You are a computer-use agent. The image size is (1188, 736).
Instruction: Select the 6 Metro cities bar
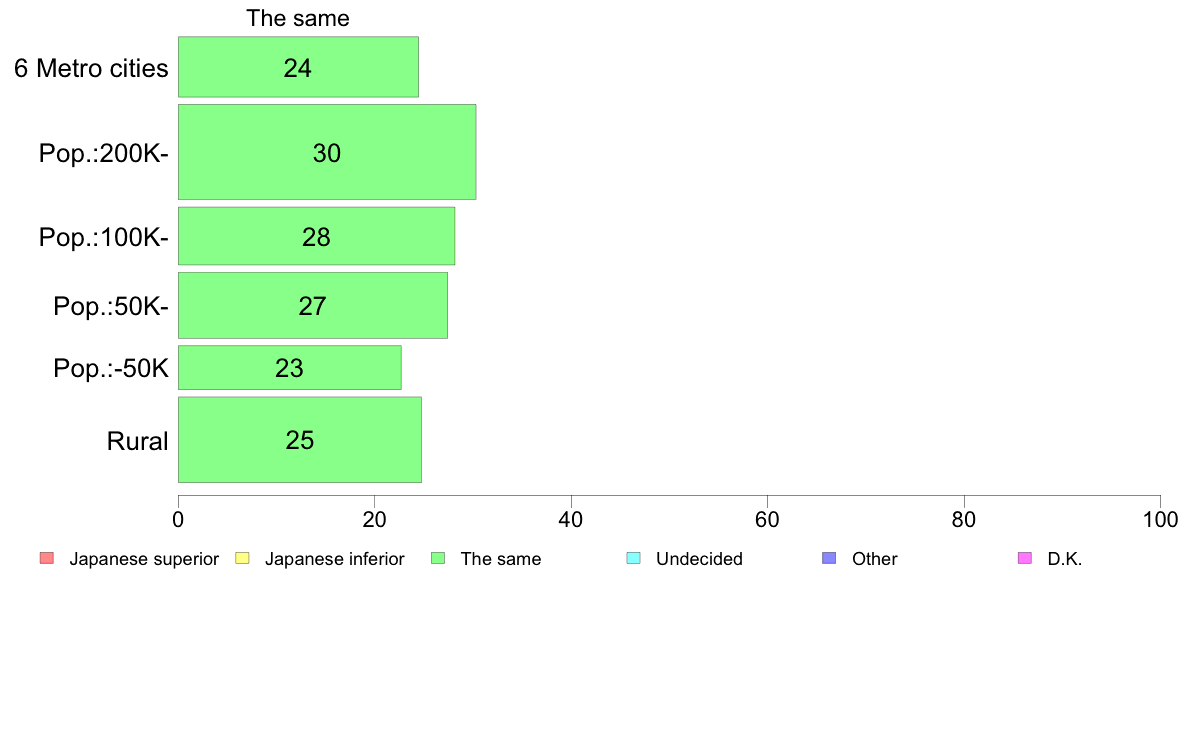pos(298,67)
